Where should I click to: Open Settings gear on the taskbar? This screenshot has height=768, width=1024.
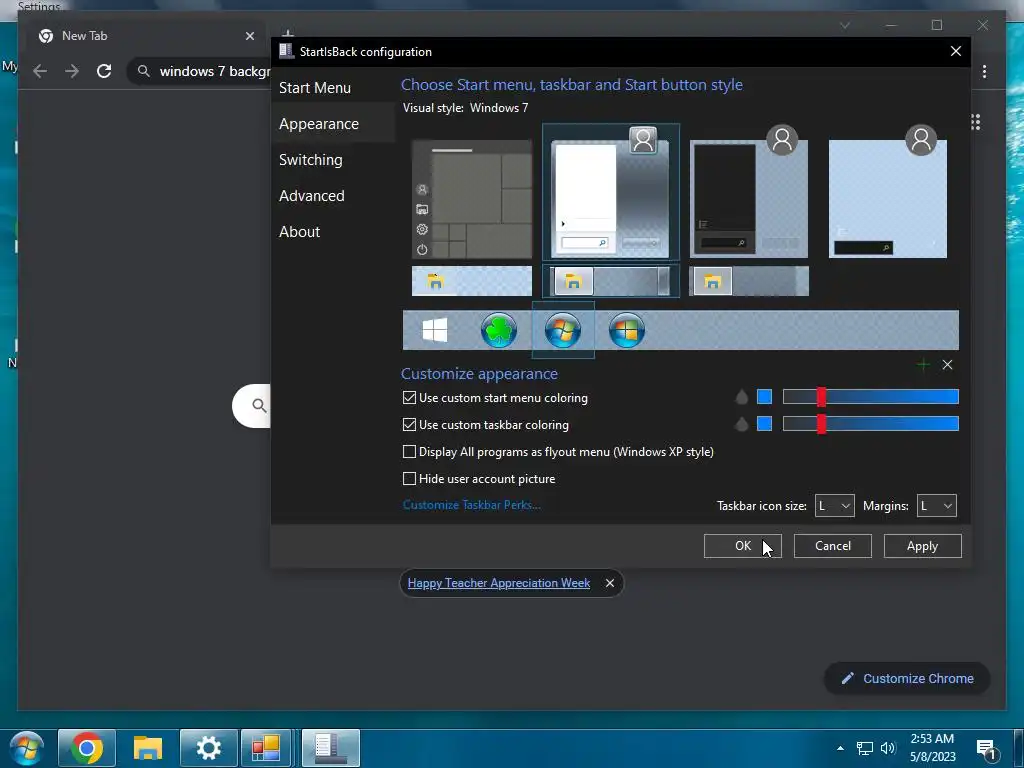(208, 748)
